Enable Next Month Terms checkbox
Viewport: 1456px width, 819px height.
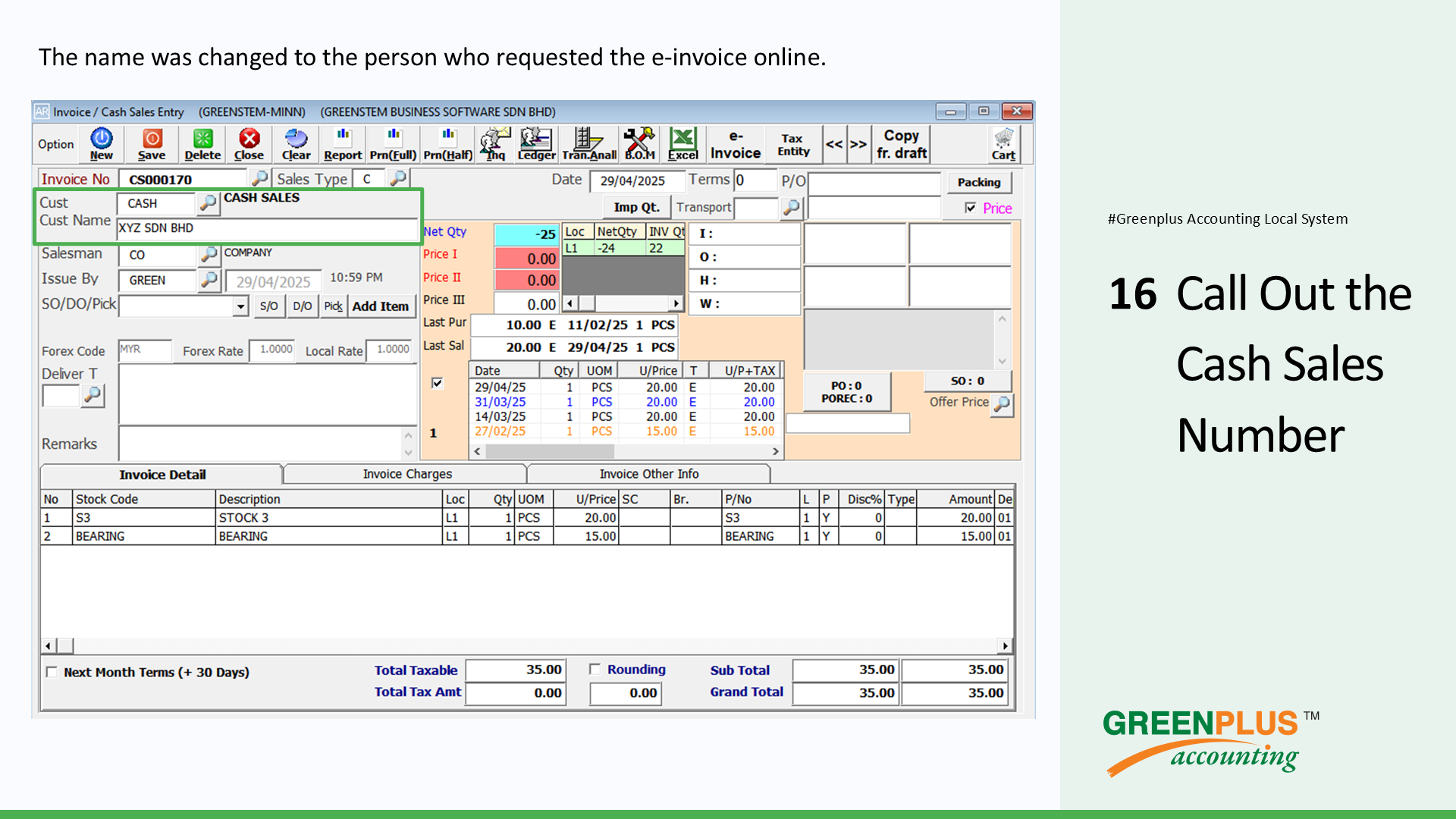tap(52, 672)
